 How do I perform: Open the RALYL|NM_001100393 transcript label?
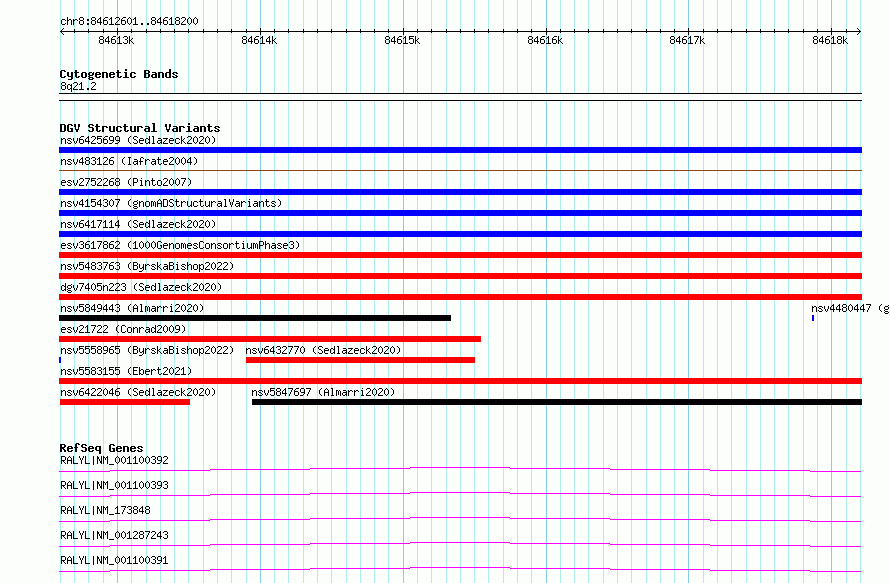point(114,485)
